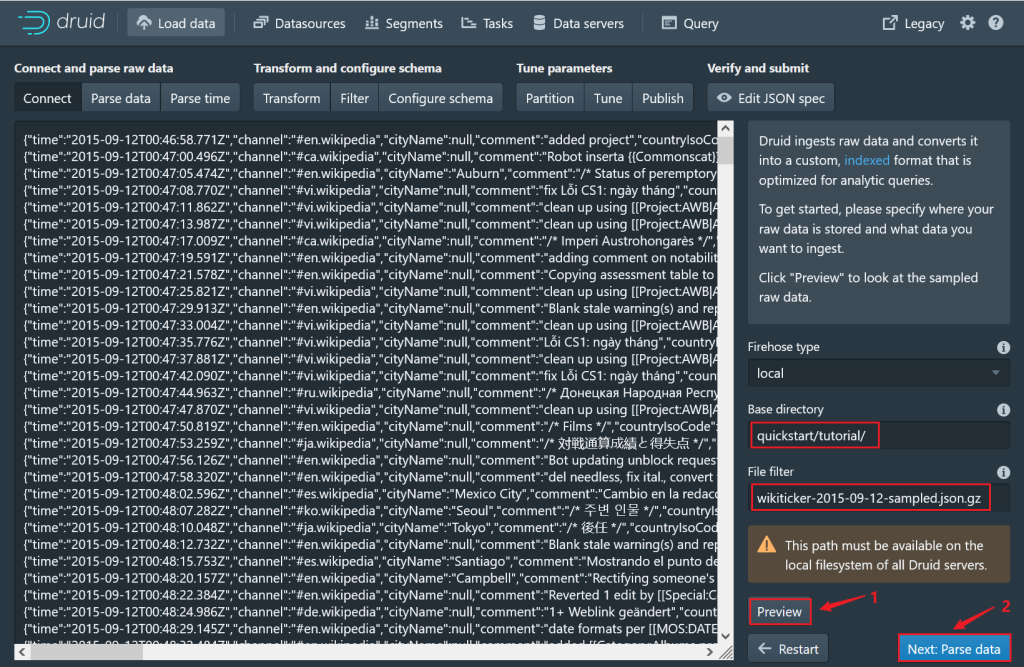1024x667 pixels.
Task: Click the row with cityName Seoul
Action: click(370, 511)
